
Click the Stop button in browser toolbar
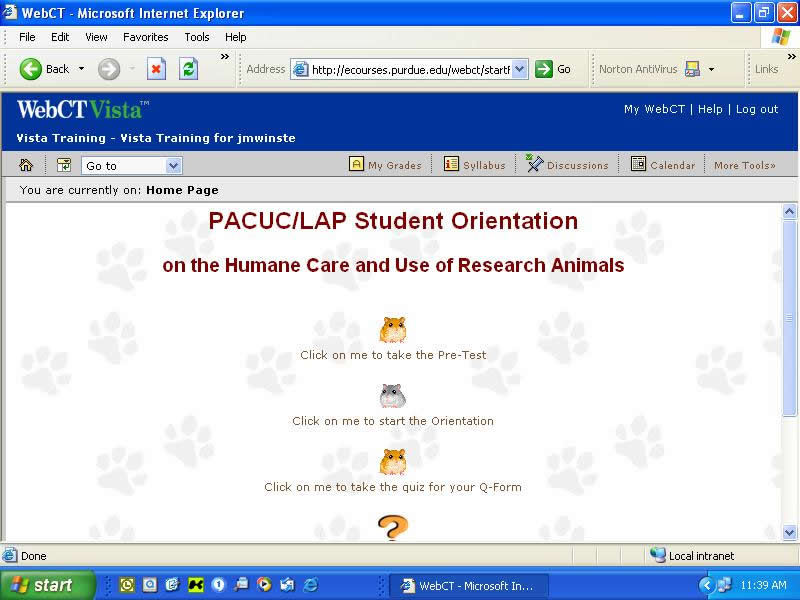pos(156,69)
